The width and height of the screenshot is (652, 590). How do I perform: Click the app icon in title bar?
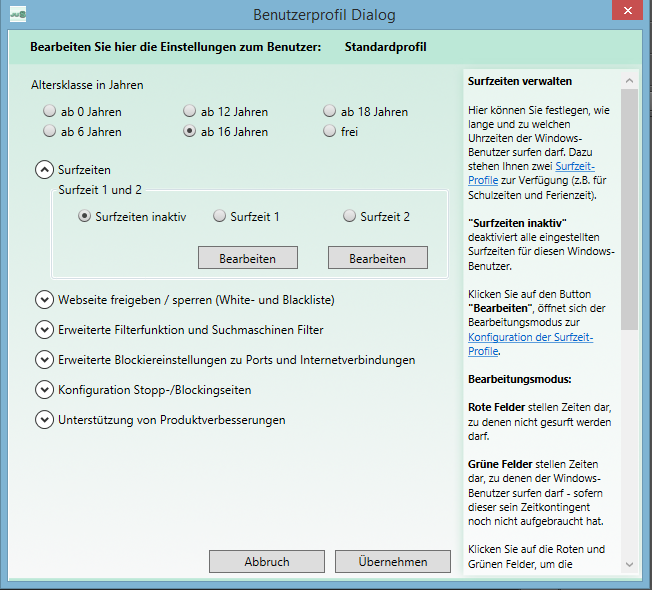click(18, 14)
